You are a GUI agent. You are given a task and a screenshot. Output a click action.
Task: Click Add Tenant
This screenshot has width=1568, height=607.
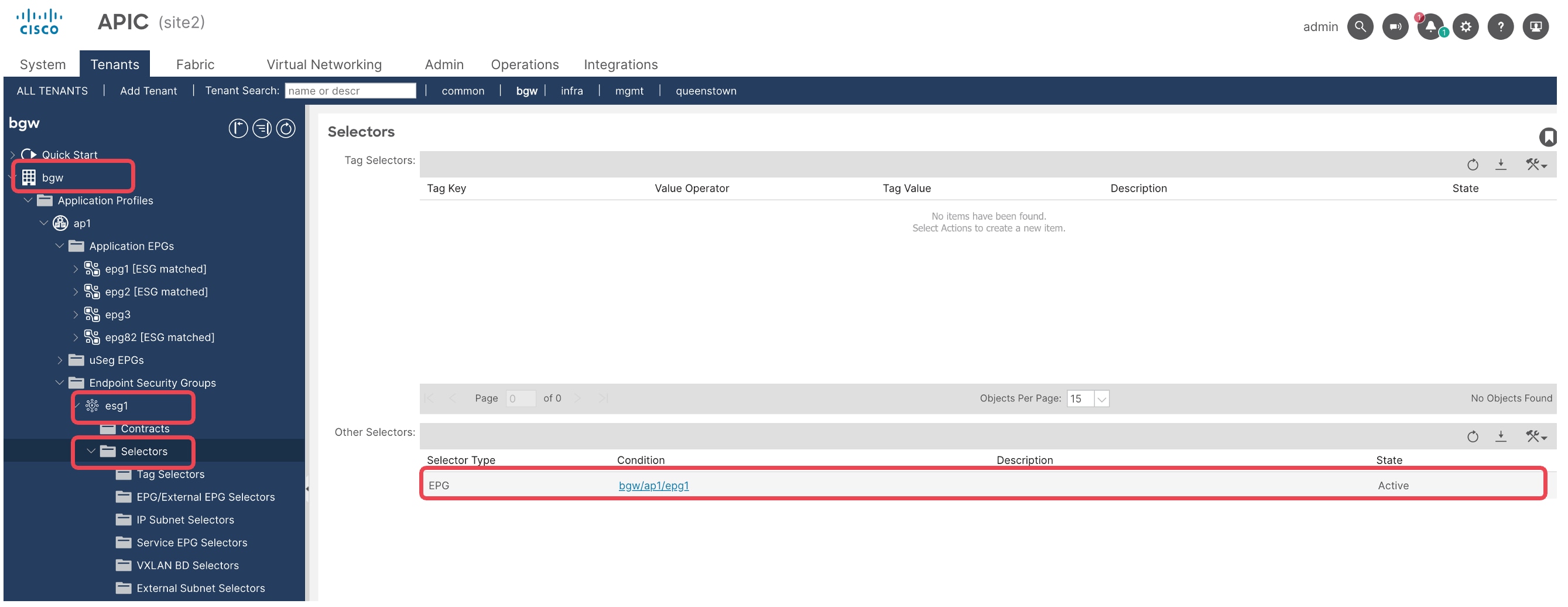(149, 91)
